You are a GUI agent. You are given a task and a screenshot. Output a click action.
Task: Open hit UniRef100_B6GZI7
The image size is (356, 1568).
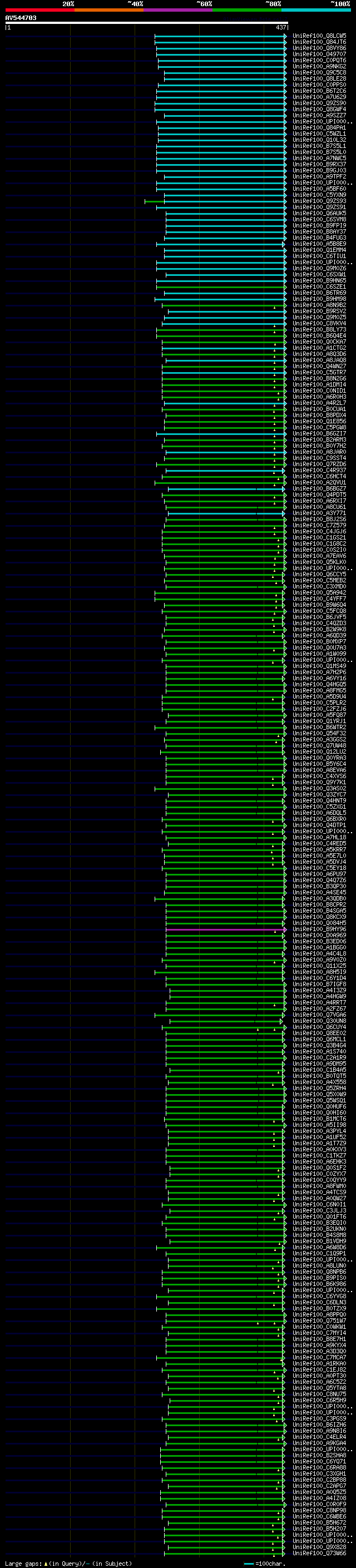319,433
